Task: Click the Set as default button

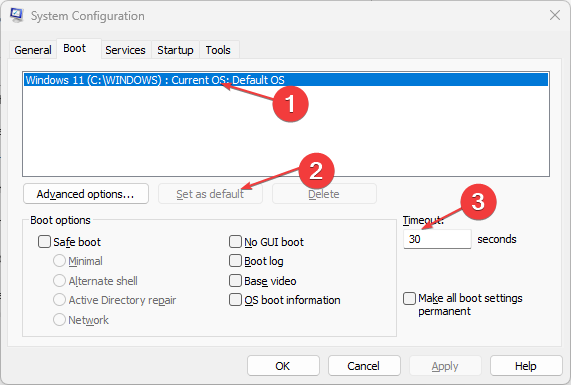Action: tap(210, 194)
